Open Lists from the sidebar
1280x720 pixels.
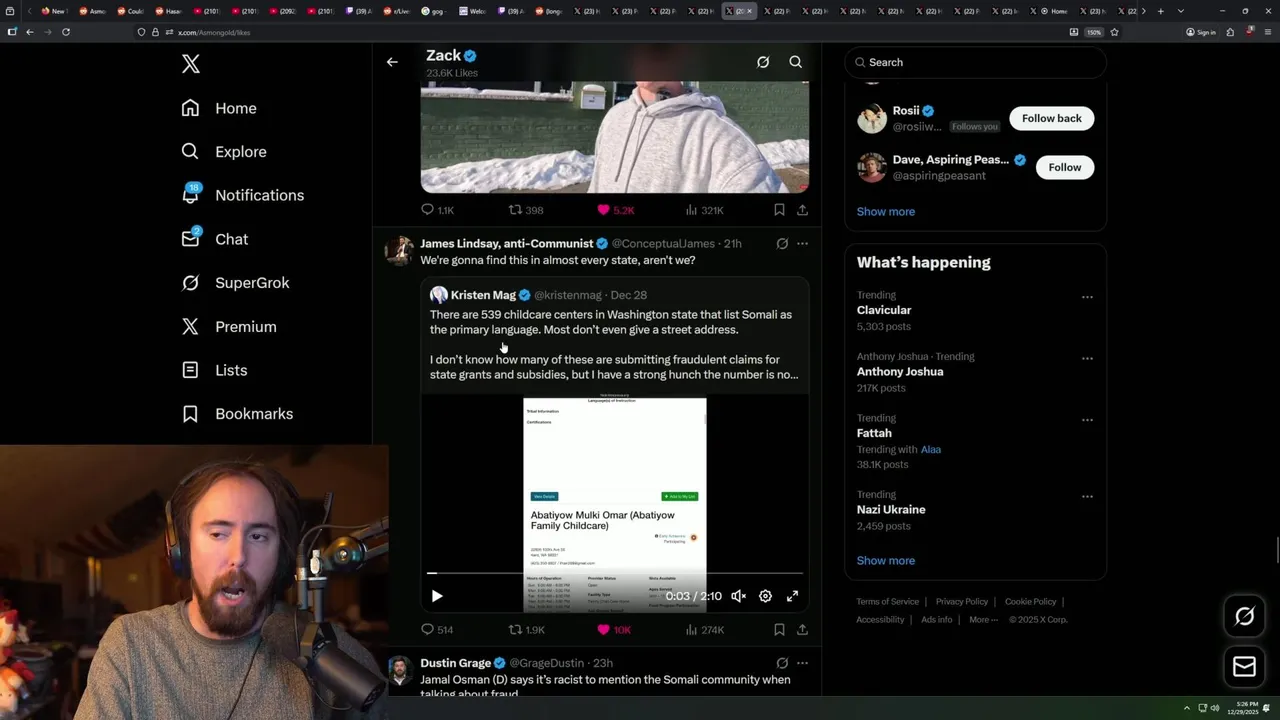pos(215,370)
